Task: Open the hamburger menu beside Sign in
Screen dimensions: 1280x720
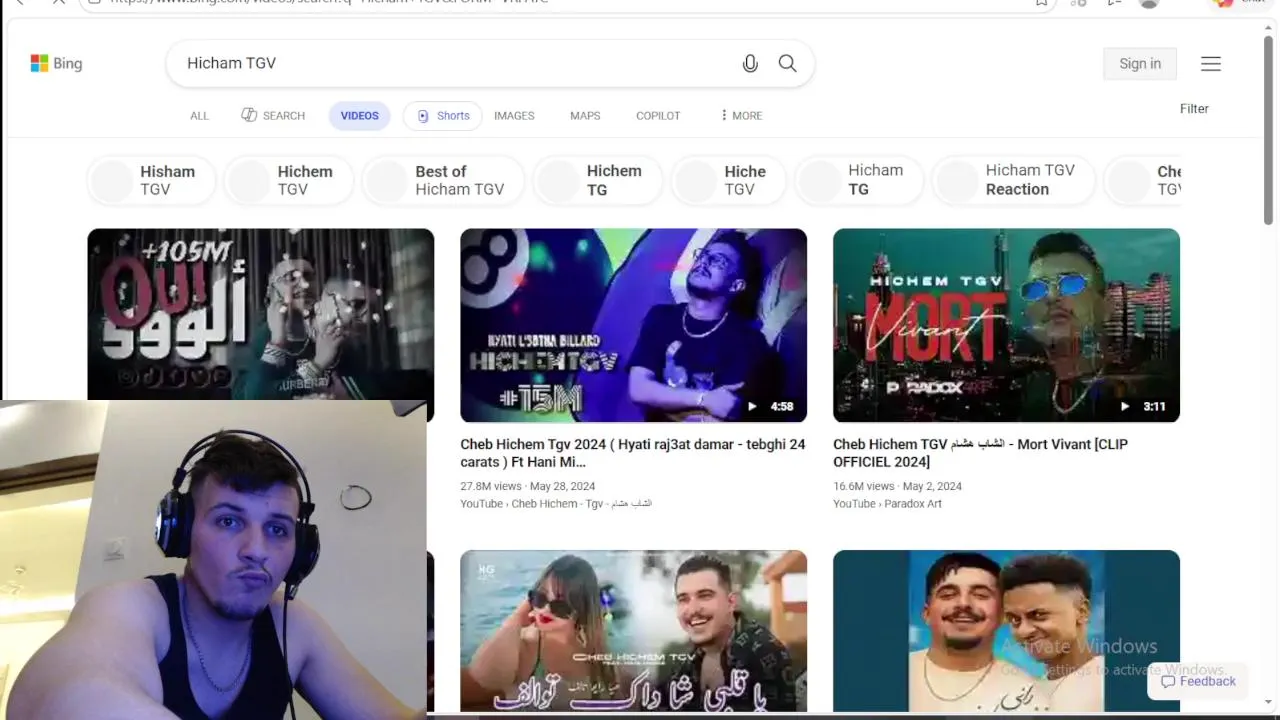Action: (1211, 64)
